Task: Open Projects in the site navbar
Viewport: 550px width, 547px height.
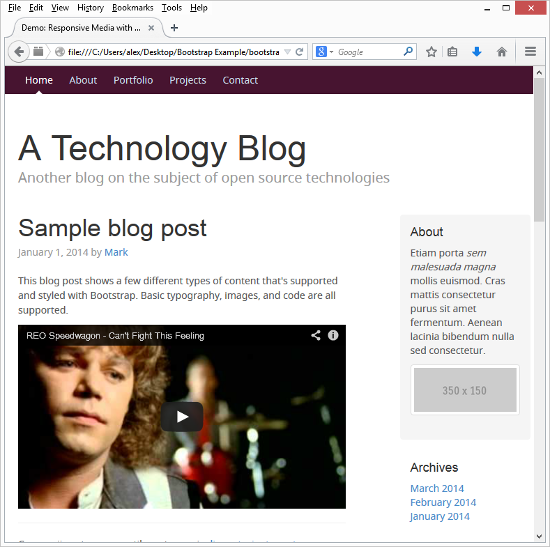Action: [188, 80]
